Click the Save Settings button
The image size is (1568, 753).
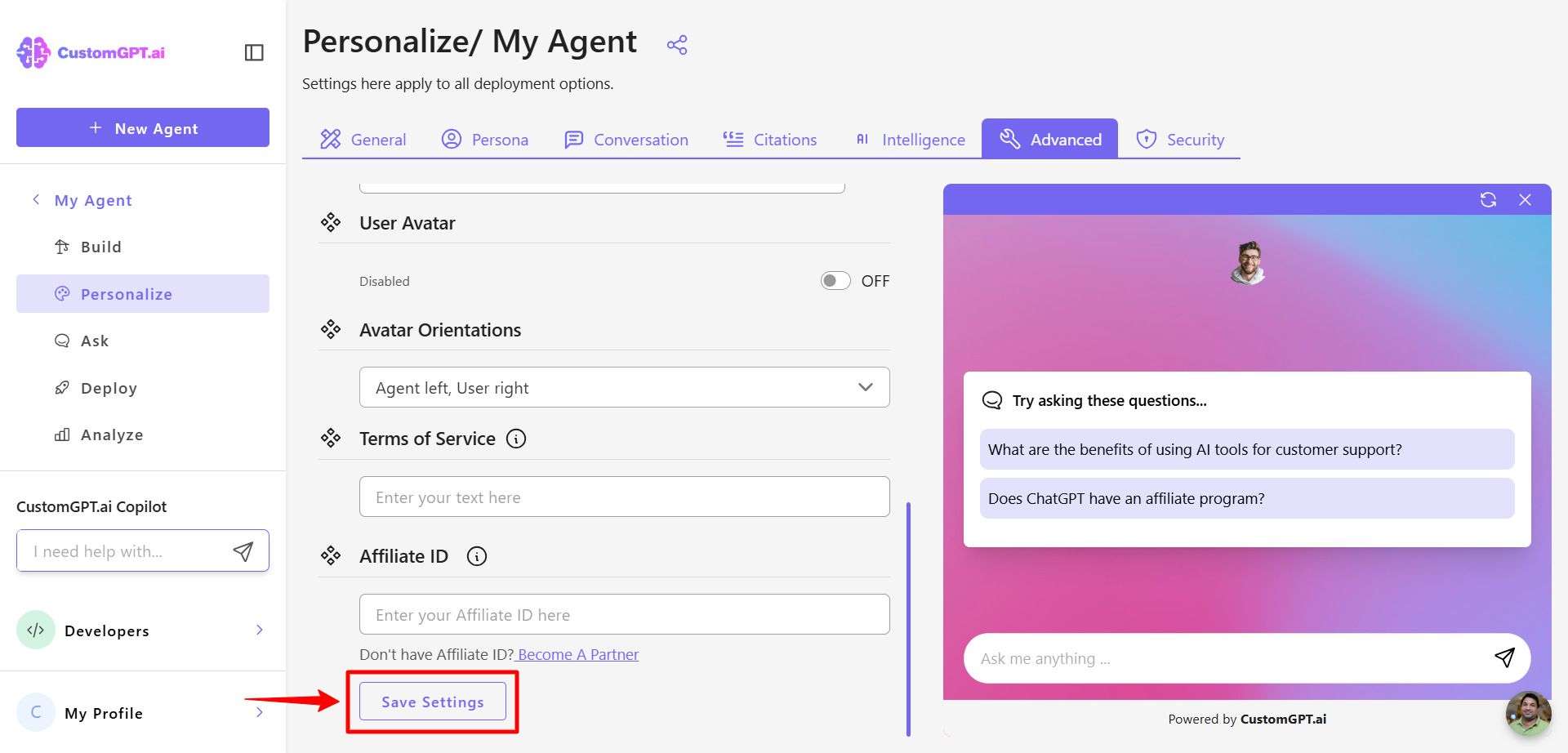pyautogui.click(x=433, y=702)
